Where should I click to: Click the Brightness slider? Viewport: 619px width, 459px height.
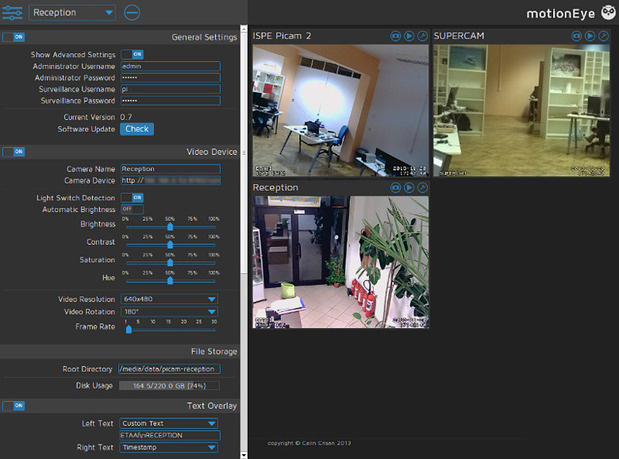[169, 227]
